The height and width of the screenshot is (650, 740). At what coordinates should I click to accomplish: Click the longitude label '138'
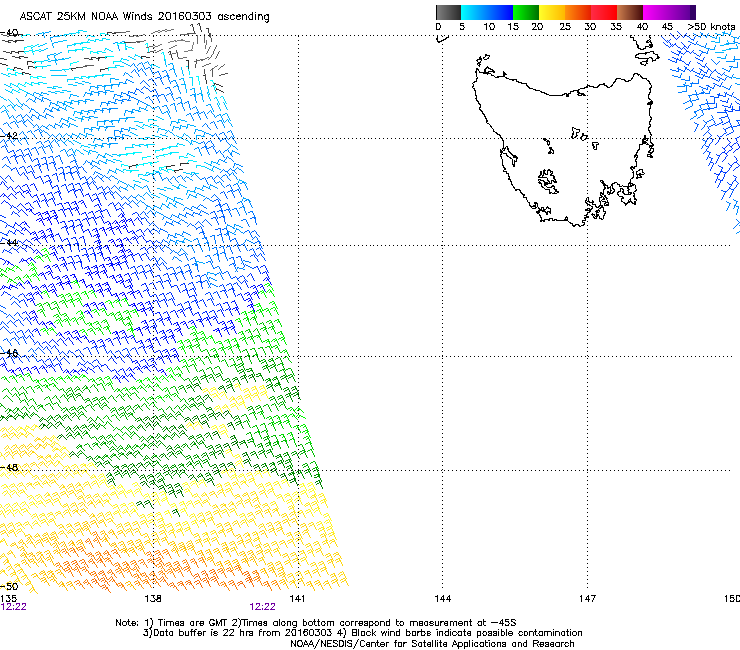(153, 599)
